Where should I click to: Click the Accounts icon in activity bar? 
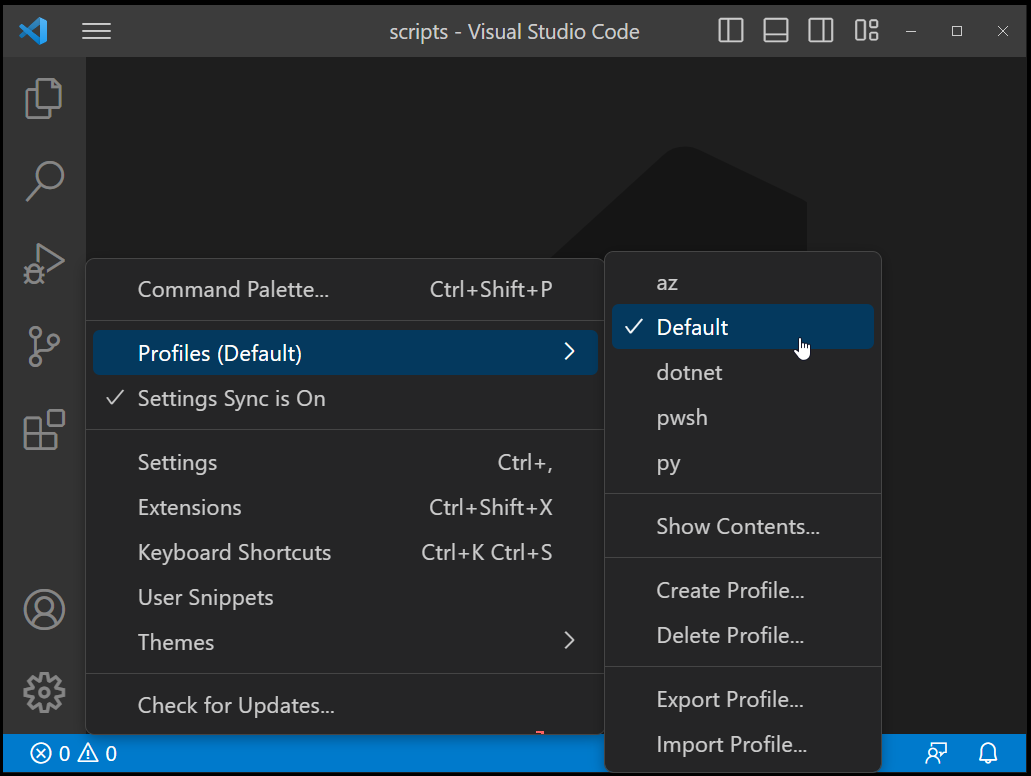click(44, 609)
